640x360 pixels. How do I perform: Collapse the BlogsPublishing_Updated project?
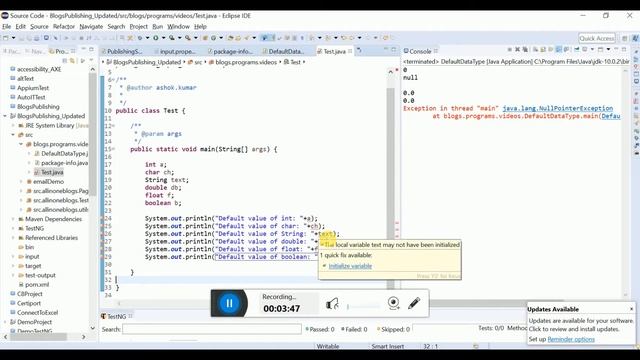pos(5,116)
